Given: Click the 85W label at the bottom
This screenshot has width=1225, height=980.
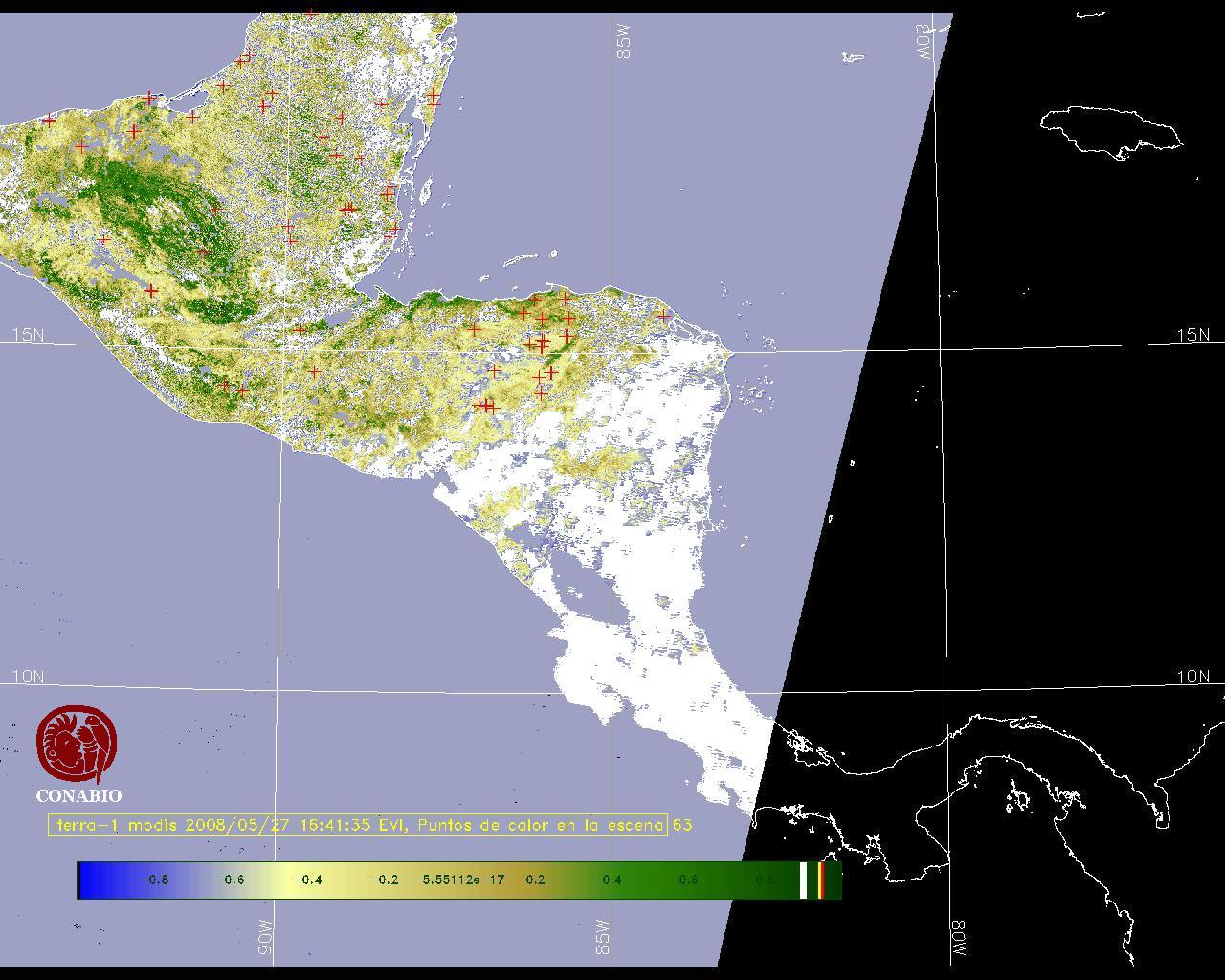Looking at the screenshot, I should point(602,938).
